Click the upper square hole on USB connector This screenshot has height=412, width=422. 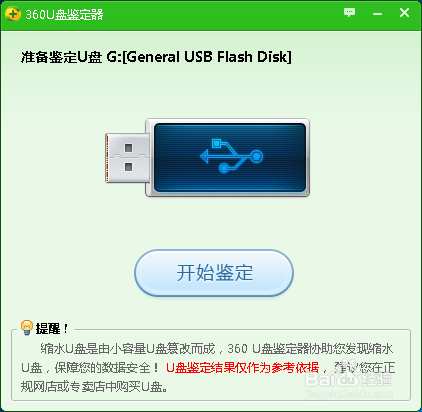point(128,148)
